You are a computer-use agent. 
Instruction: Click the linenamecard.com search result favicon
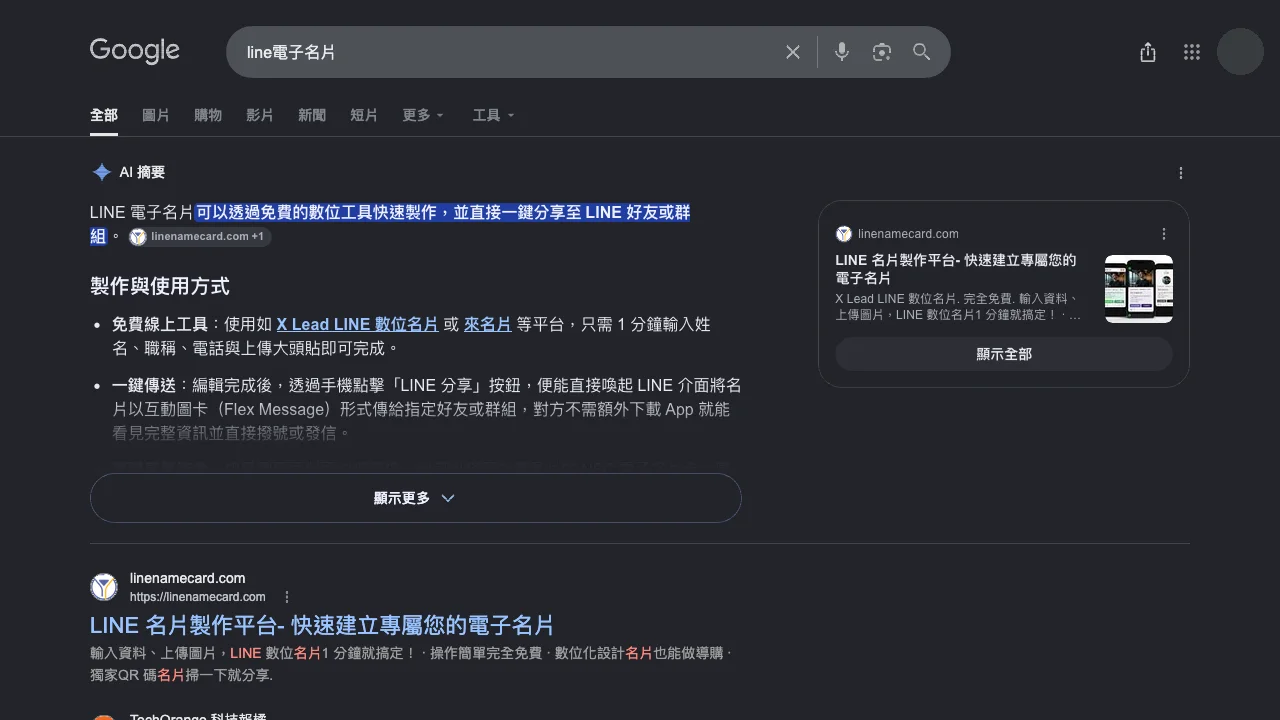click(104, 587)
